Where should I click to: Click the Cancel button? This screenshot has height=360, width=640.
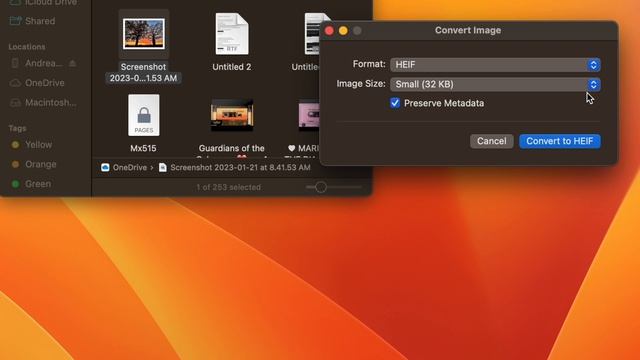[x=491, y=141]
